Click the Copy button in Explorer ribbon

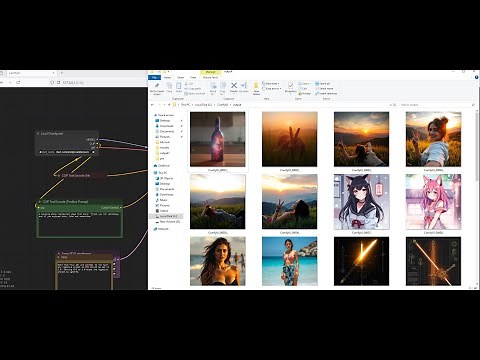pos(169,88)
